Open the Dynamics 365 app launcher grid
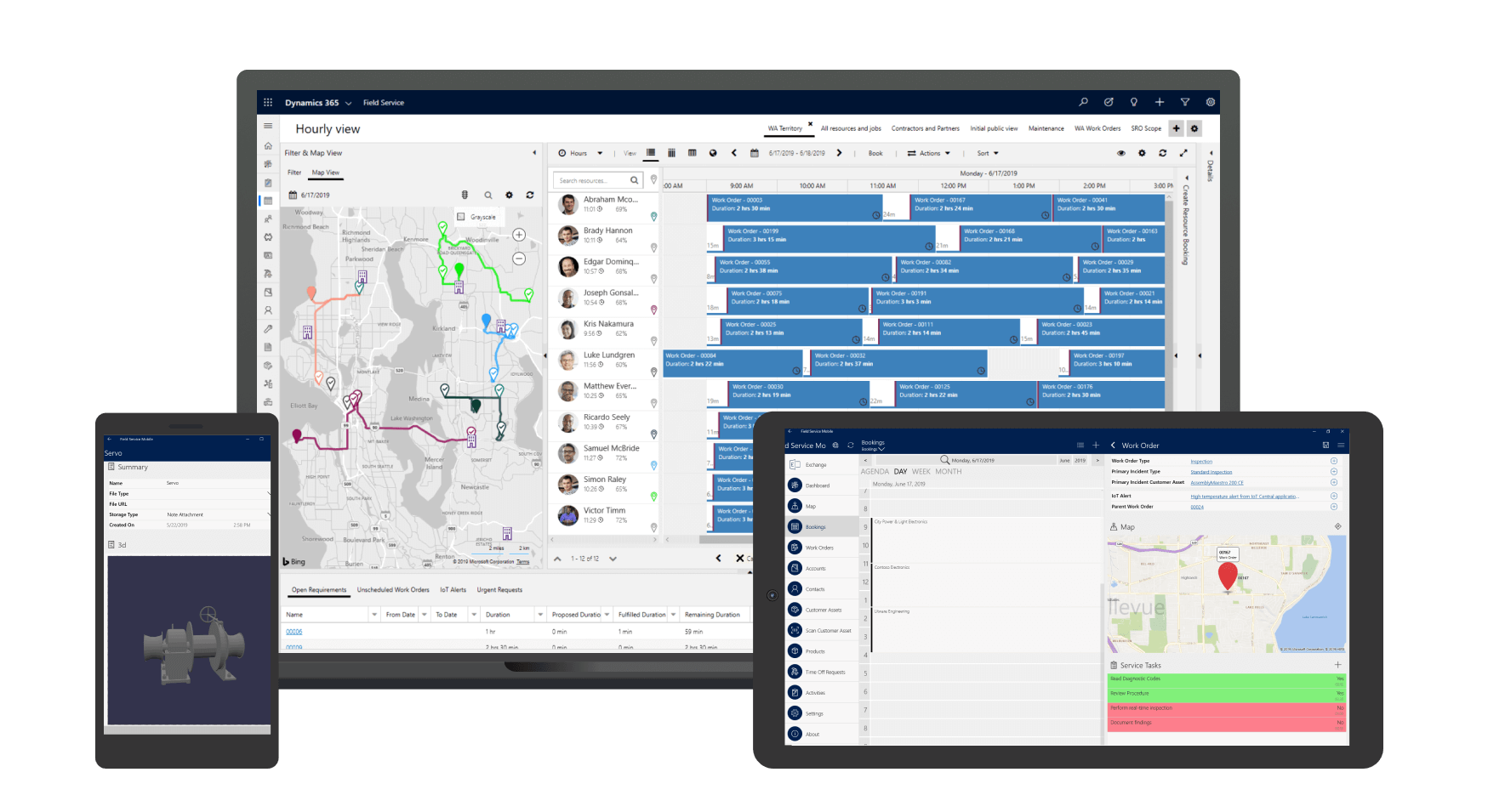This screenshot has height=812, width=1505. [268, 102]
